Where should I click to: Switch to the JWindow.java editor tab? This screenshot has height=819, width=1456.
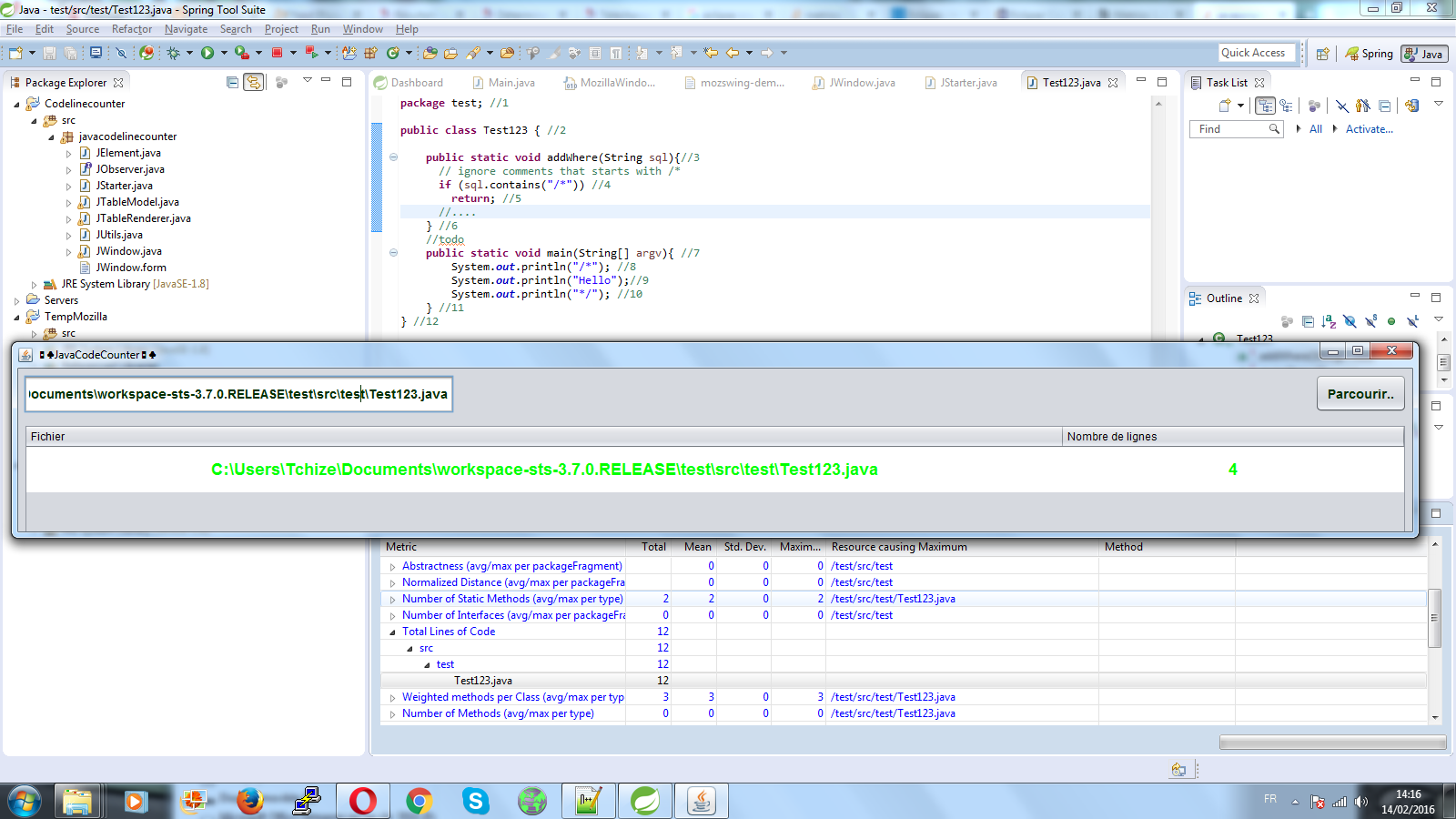tap(861, 83)
